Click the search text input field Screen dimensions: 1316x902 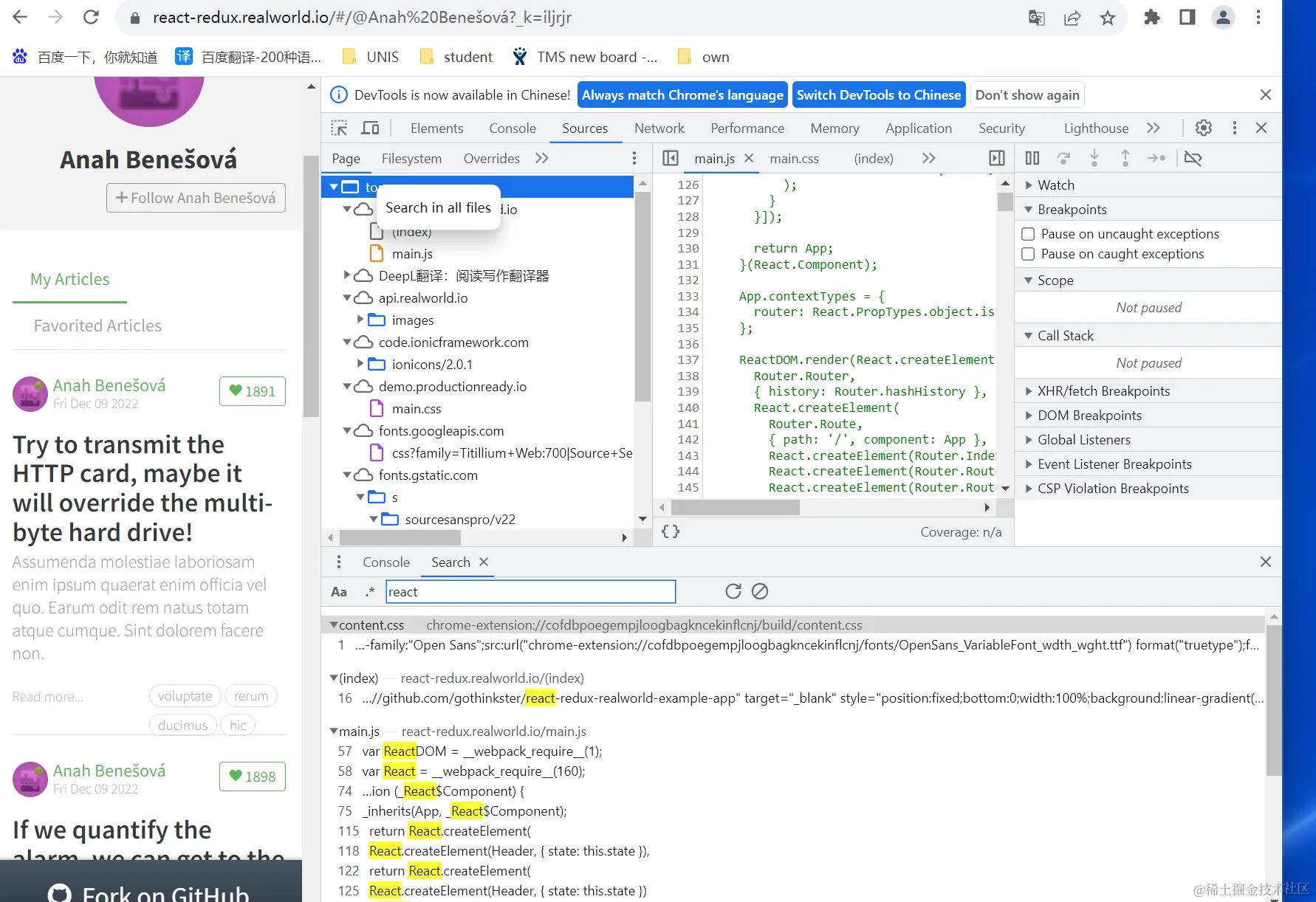(530, 592)
